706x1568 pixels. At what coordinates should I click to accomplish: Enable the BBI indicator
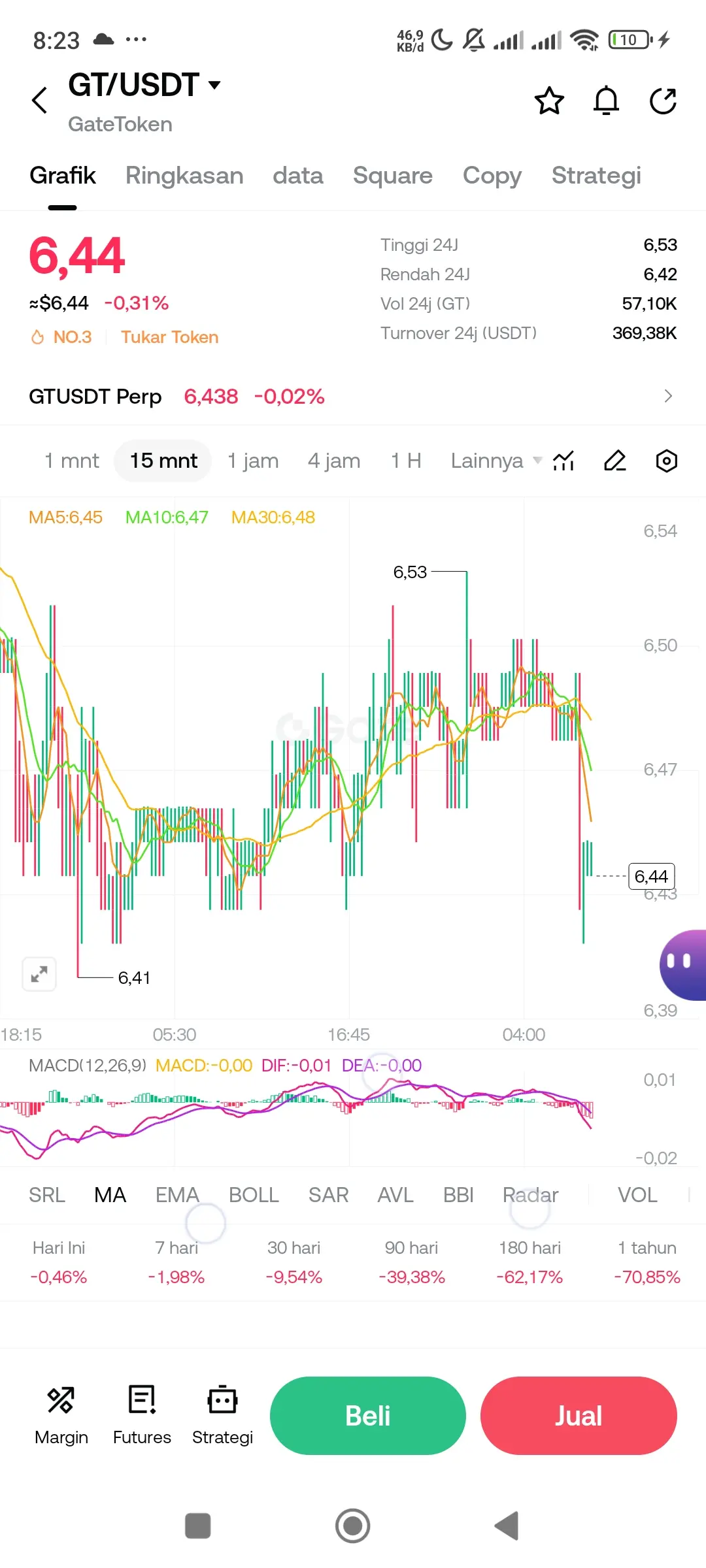(458, 1195)
